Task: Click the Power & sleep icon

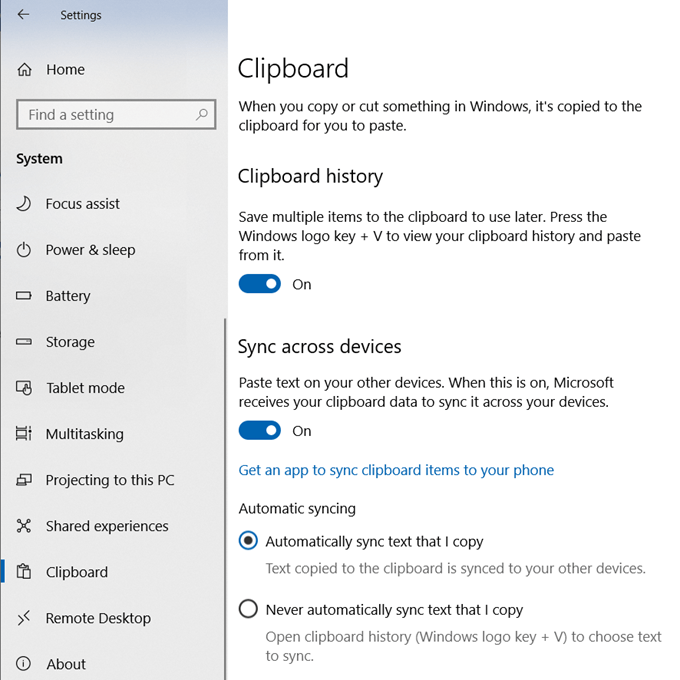Action: (24, 250)
